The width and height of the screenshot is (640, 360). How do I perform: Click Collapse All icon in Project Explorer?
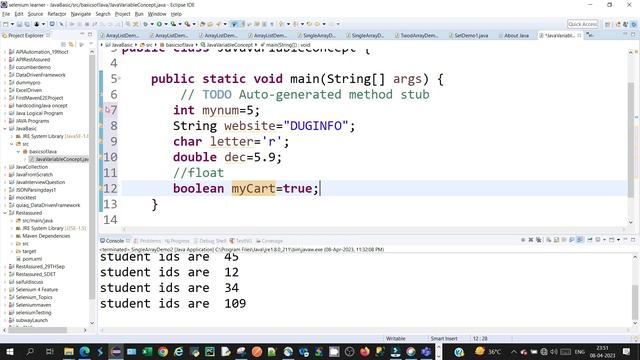coord(63,44)
